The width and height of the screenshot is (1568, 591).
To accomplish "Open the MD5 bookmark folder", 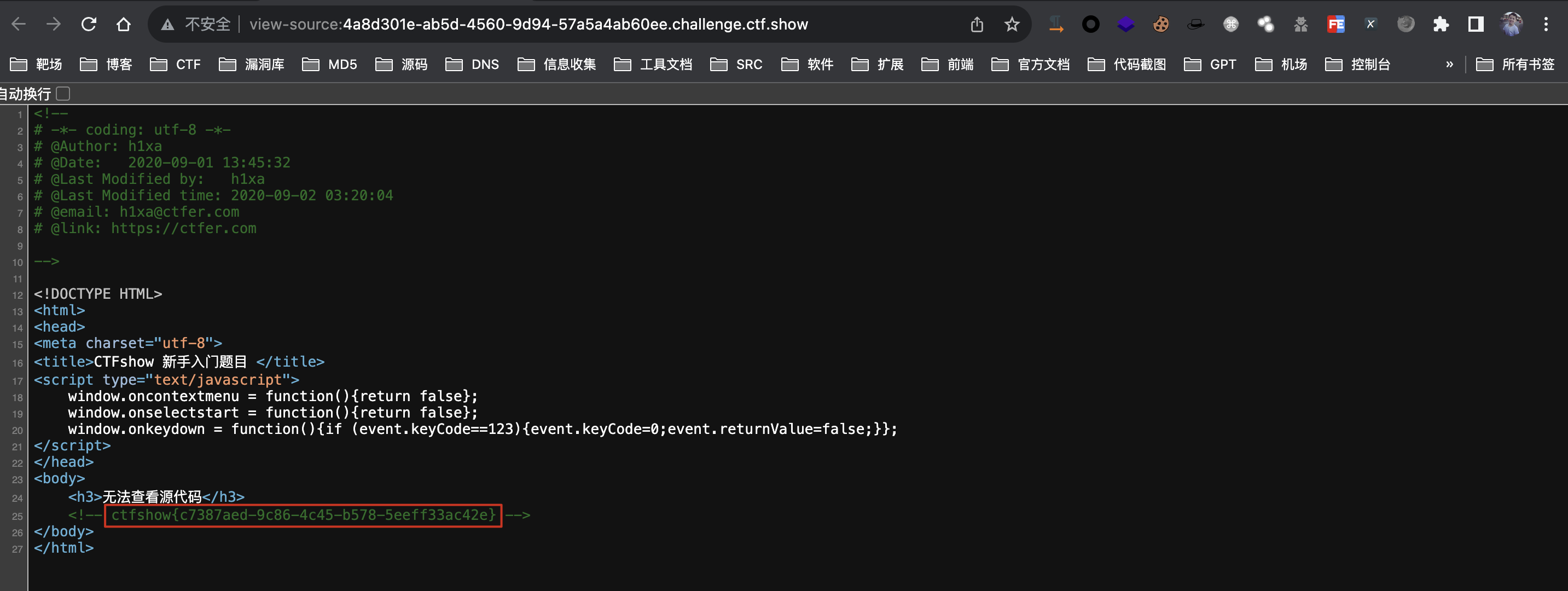I will 330,65.
